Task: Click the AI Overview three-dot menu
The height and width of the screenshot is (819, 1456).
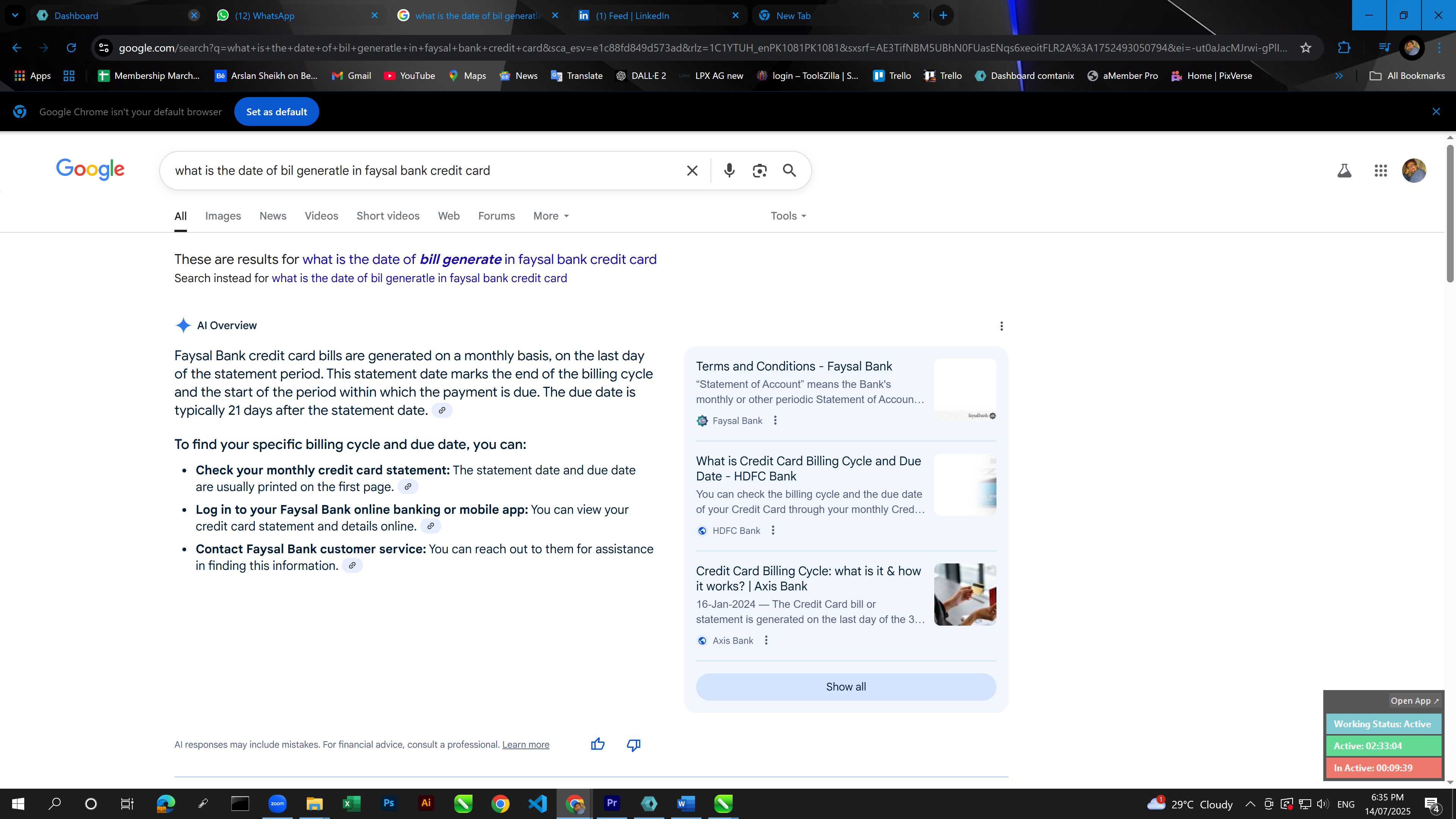Action: (1001, 326)
